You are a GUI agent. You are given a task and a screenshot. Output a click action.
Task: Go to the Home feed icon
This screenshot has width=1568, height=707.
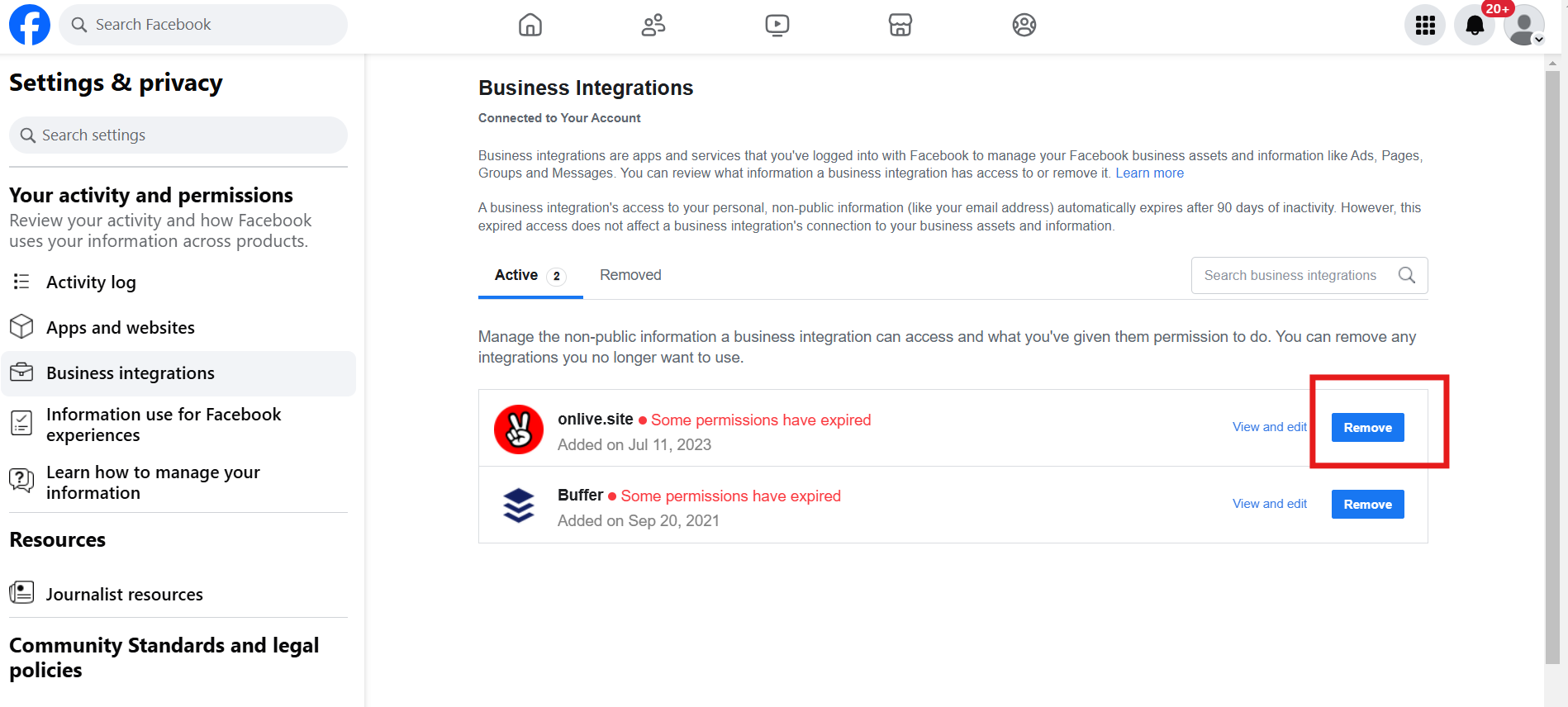530,25
